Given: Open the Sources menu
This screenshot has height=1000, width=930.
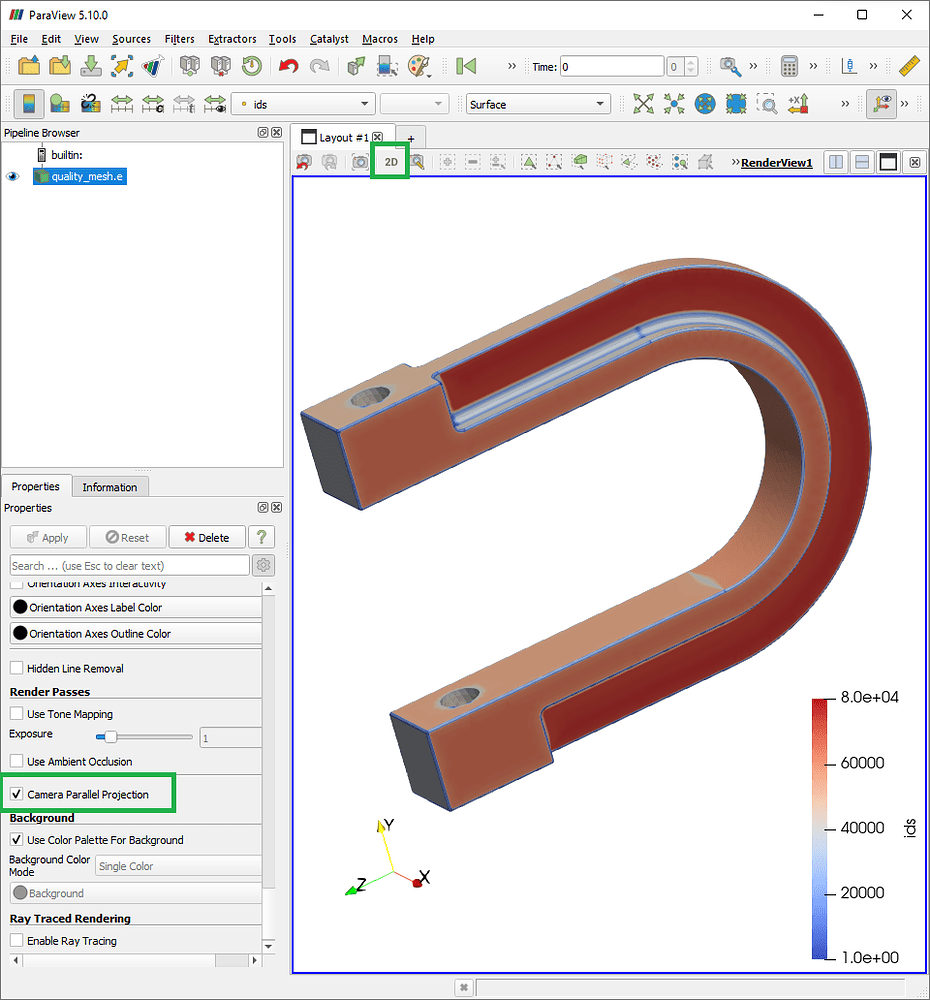Looking at the screenshot, I should click(x=131, y=39).
